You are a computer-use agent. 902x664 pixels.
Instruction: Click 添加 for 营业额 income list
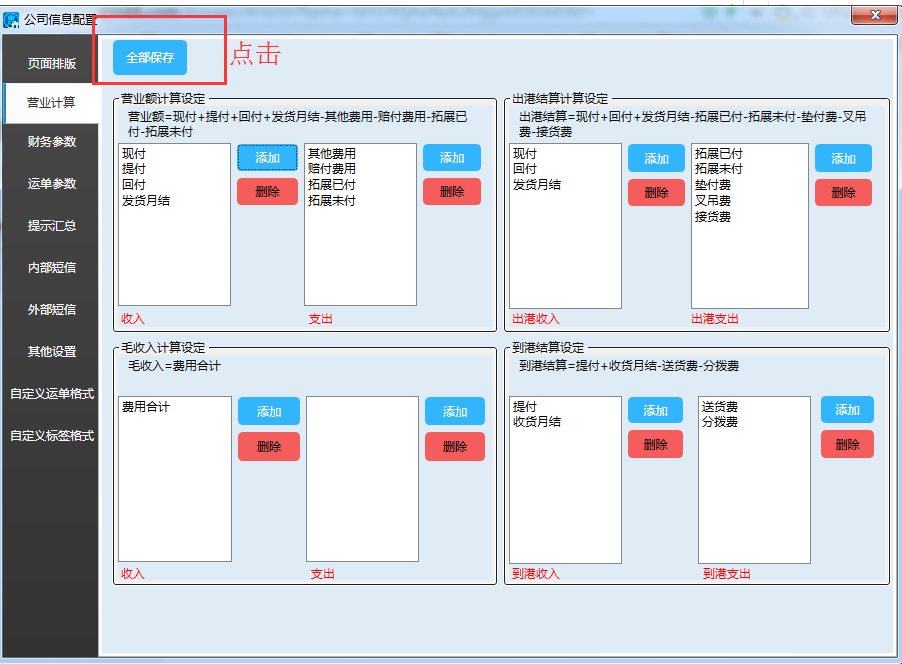pos(267,158)
